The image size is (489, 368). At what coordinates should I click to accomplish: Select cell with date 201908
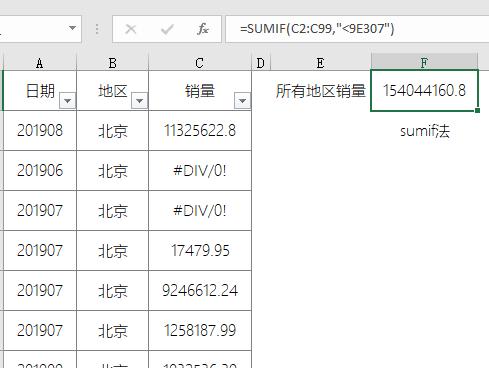click(40, 131)
